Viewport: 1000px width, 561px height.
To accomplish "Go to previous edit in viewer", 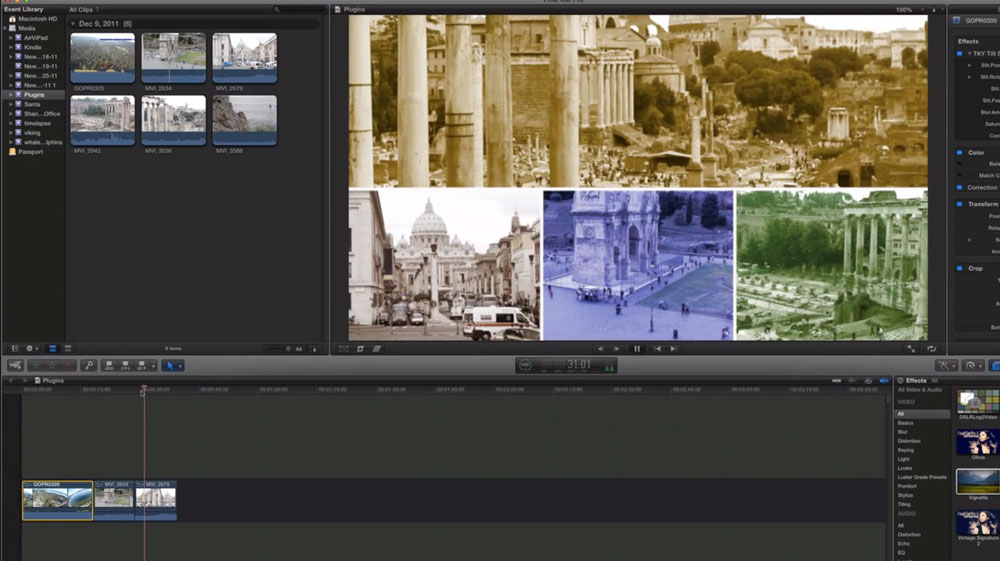I will coord(658,349).
